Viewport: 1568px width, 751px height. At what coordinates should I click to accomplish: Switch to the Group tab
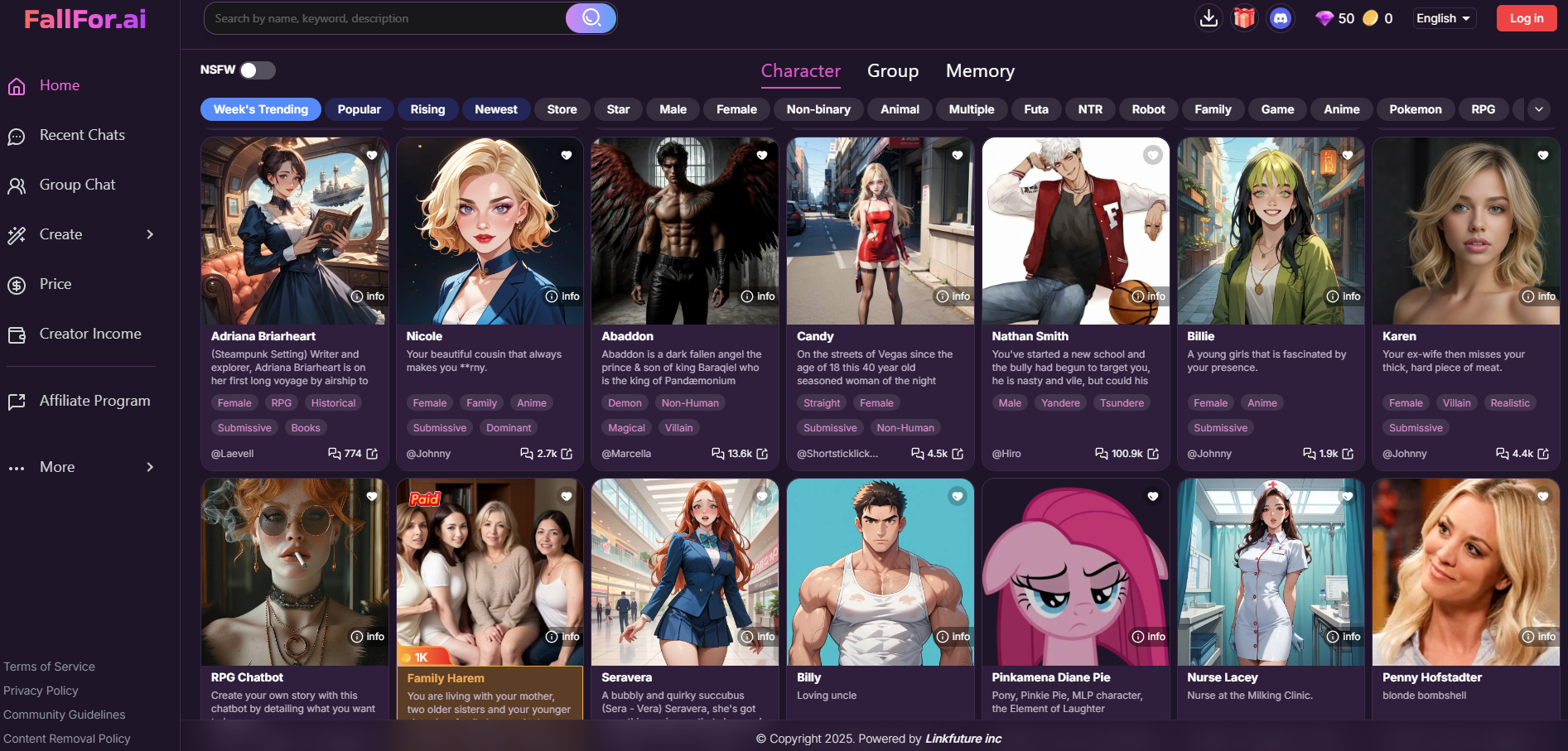pos(893,71)
